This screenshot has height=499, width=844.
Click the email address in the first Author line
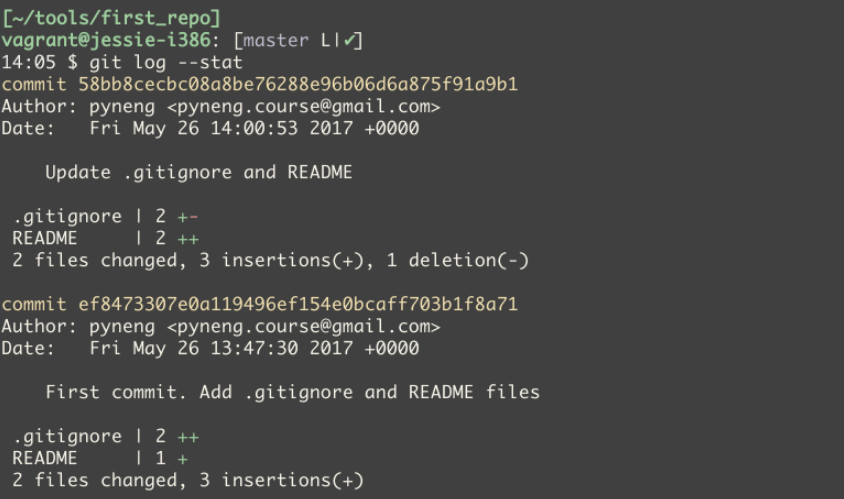pos(304,107)
